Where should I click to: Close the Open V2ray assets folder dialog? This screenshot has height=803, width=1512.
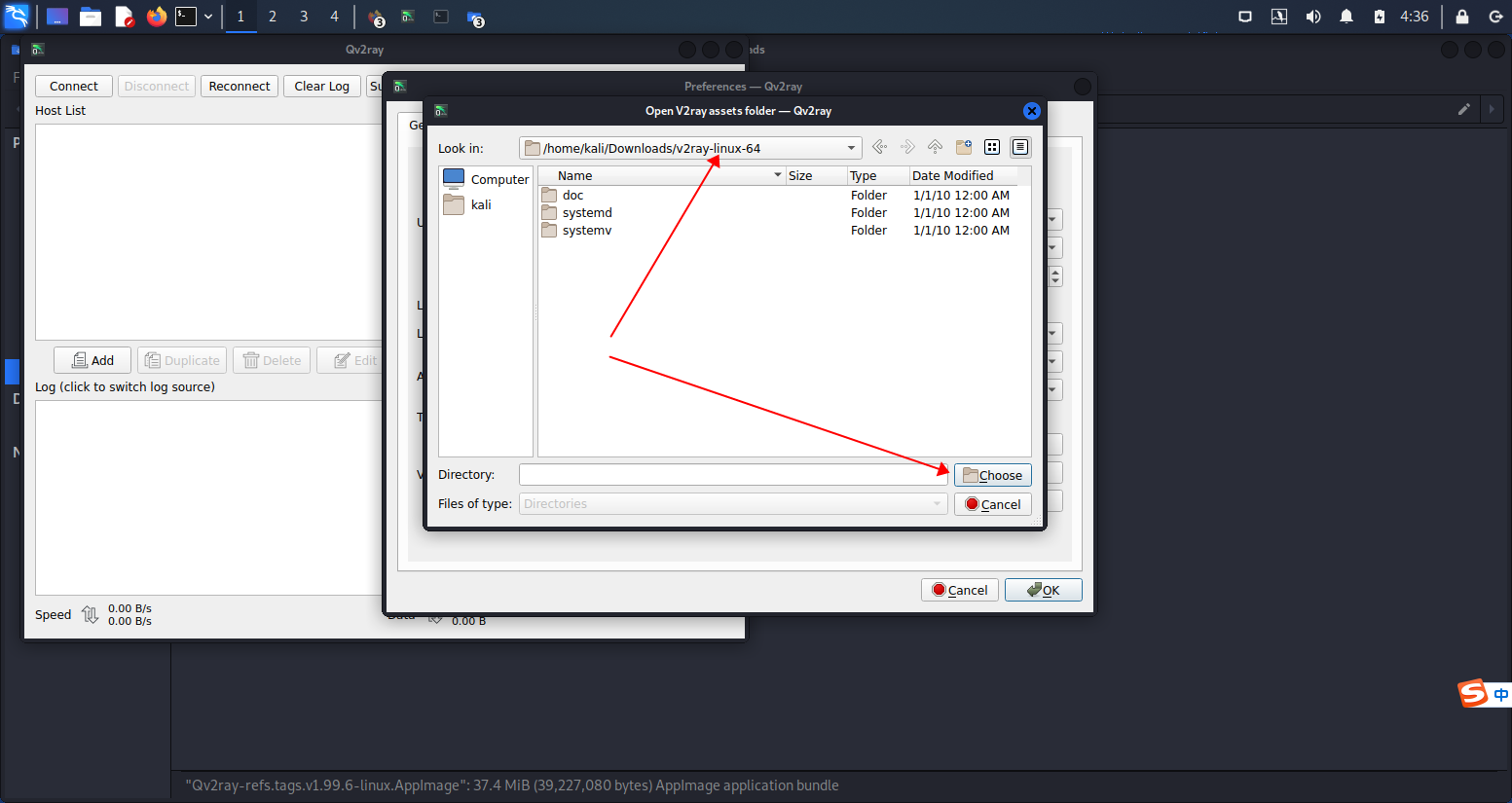tap(1032, 111)
